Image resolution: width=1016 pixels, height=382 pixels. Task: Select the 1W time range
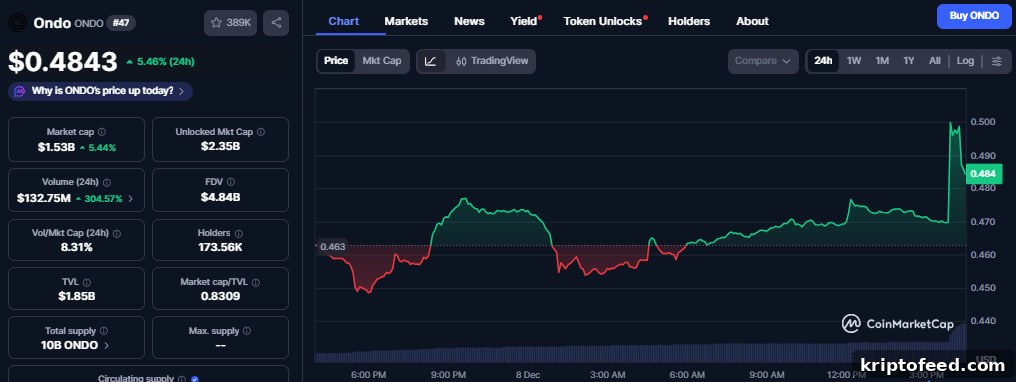pyautogui.click(x=854, y=61)
